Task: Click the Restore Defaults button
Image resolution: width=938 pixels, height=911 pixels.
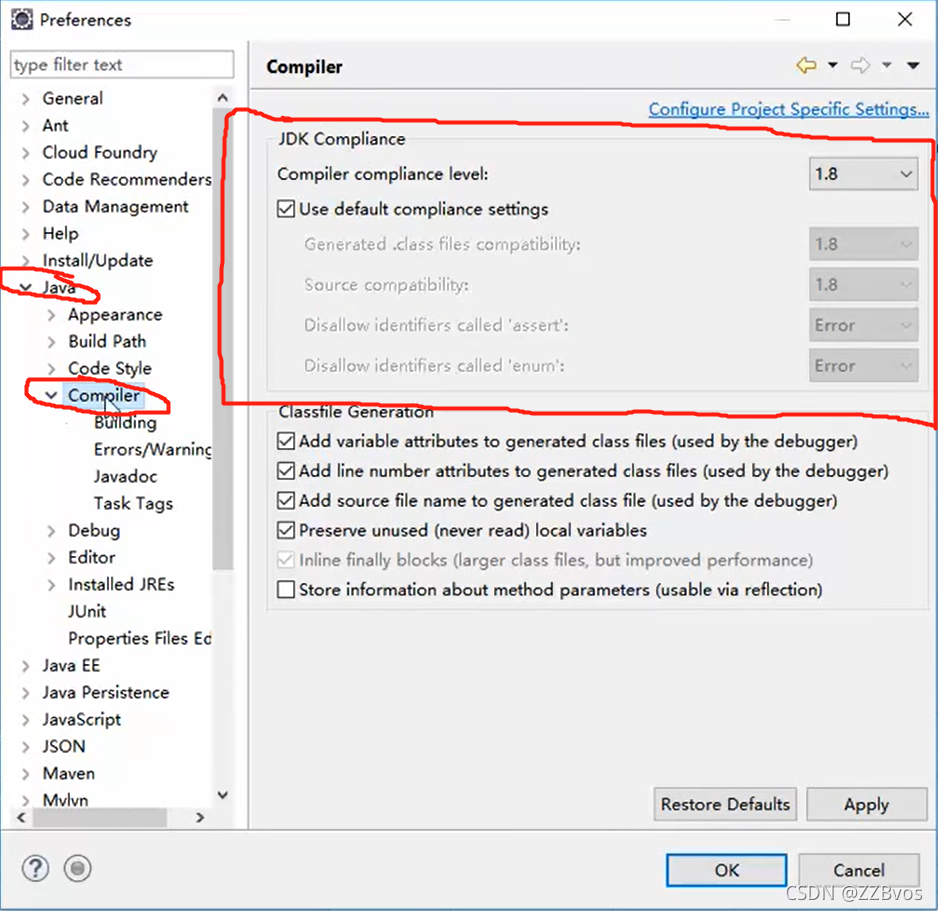Action: pos(725,805)
